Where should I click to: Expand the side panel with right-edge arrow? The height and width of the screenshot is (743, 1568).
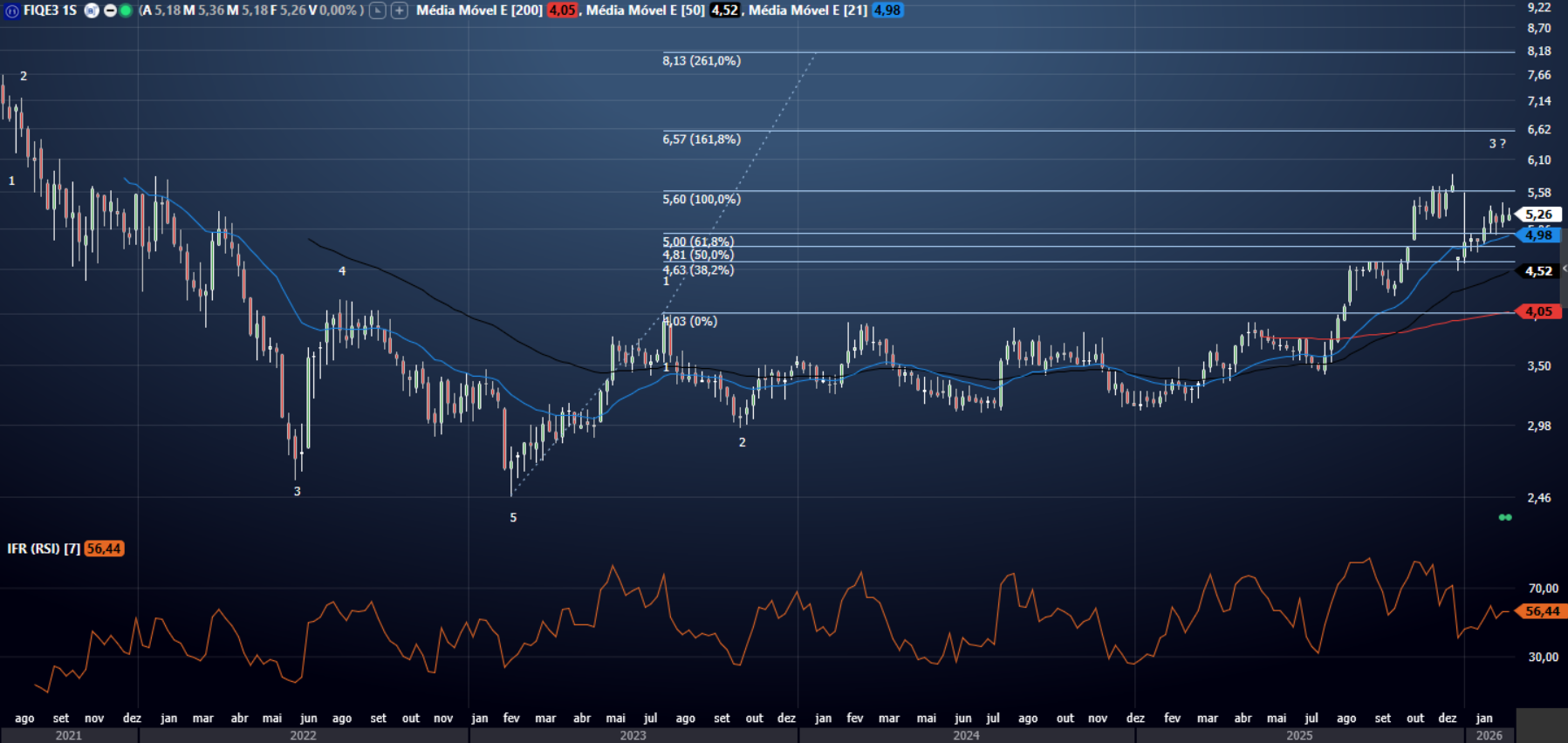[x=1564, y=269]
